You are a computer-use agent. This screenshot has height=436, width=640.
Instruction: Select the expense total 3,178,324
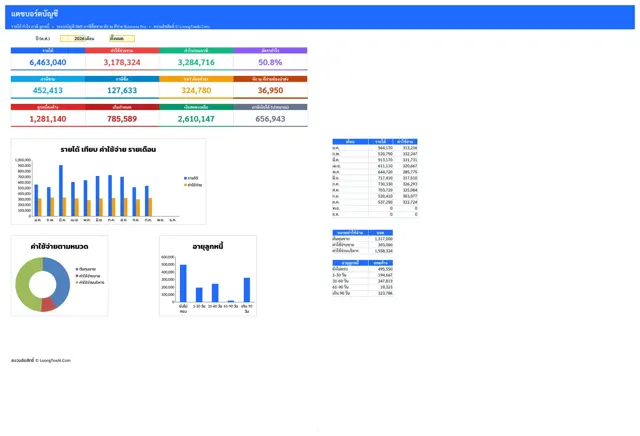[122, 62]
